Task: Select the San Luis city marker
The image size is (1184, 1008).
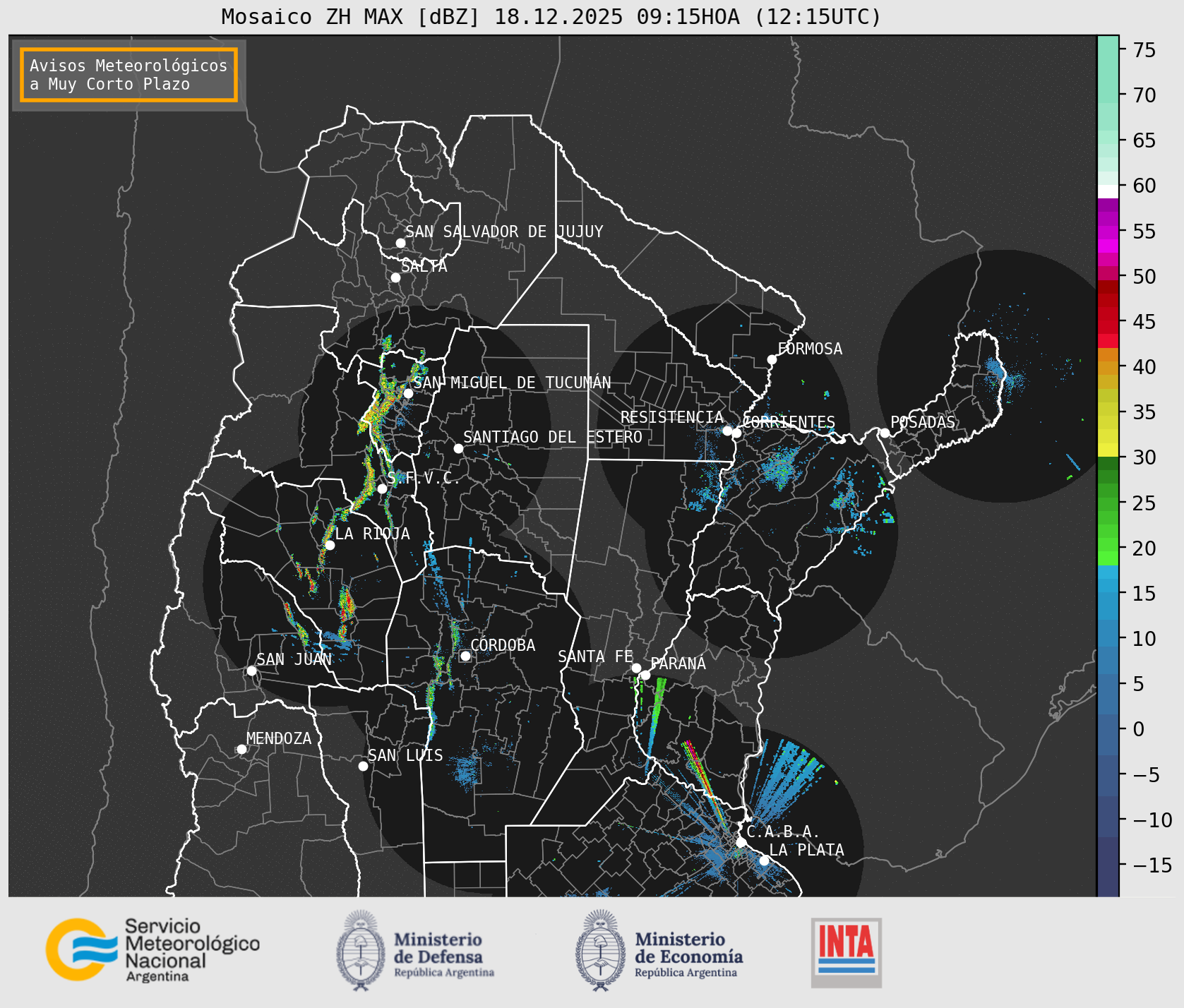Action: (x=363, y=766)
